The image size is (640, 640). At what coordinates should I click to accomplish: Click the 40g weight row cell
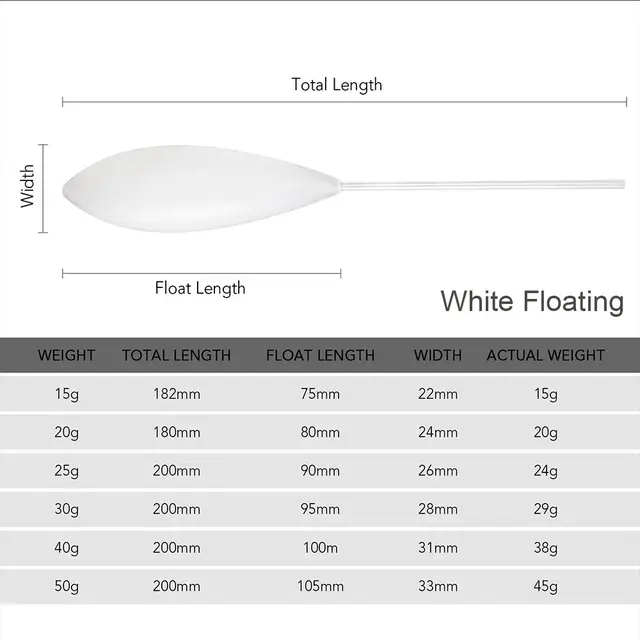coord(67,548)
